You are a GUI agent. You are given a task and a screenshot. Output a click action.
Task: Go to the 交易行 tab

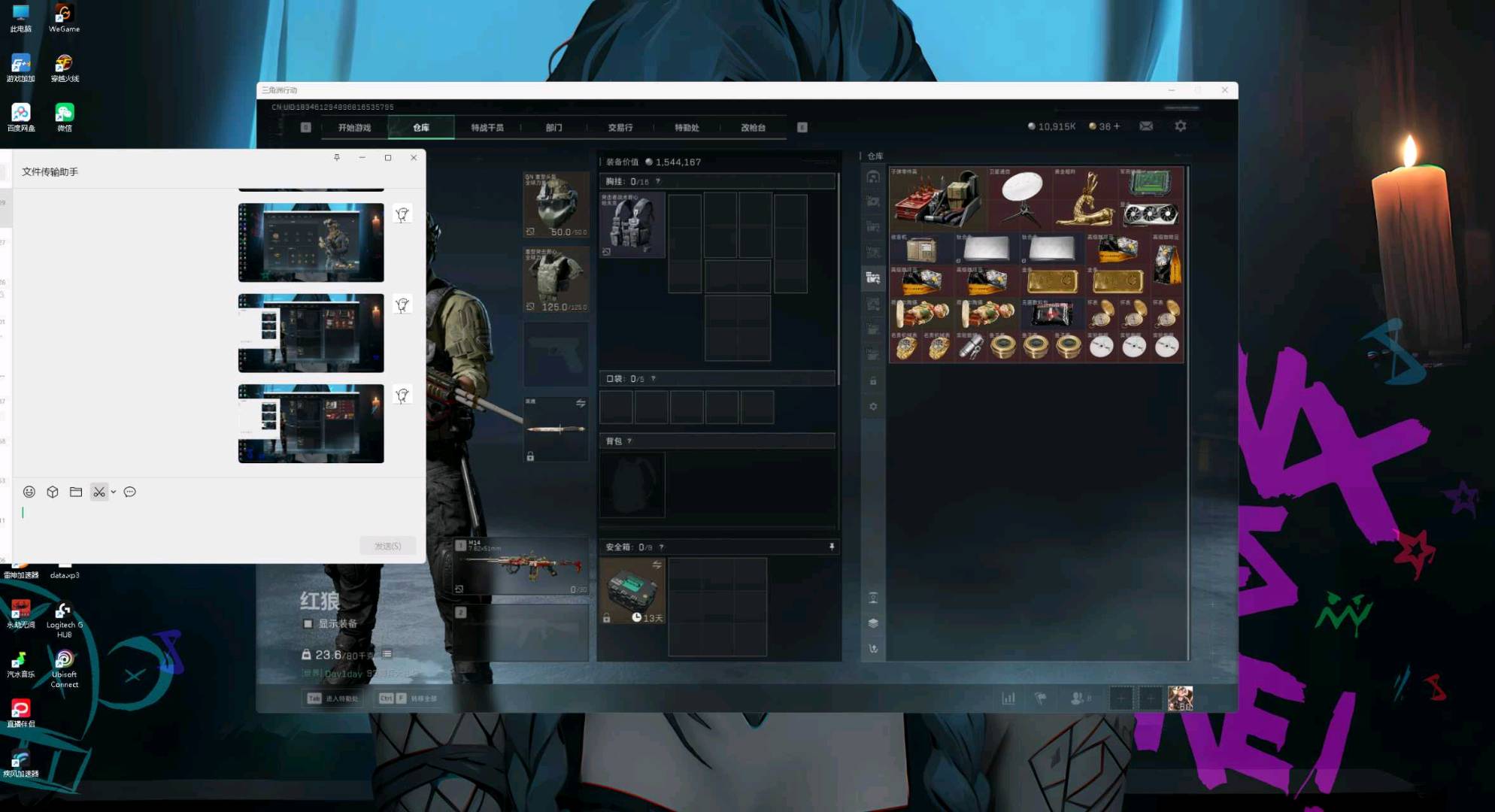620,127
